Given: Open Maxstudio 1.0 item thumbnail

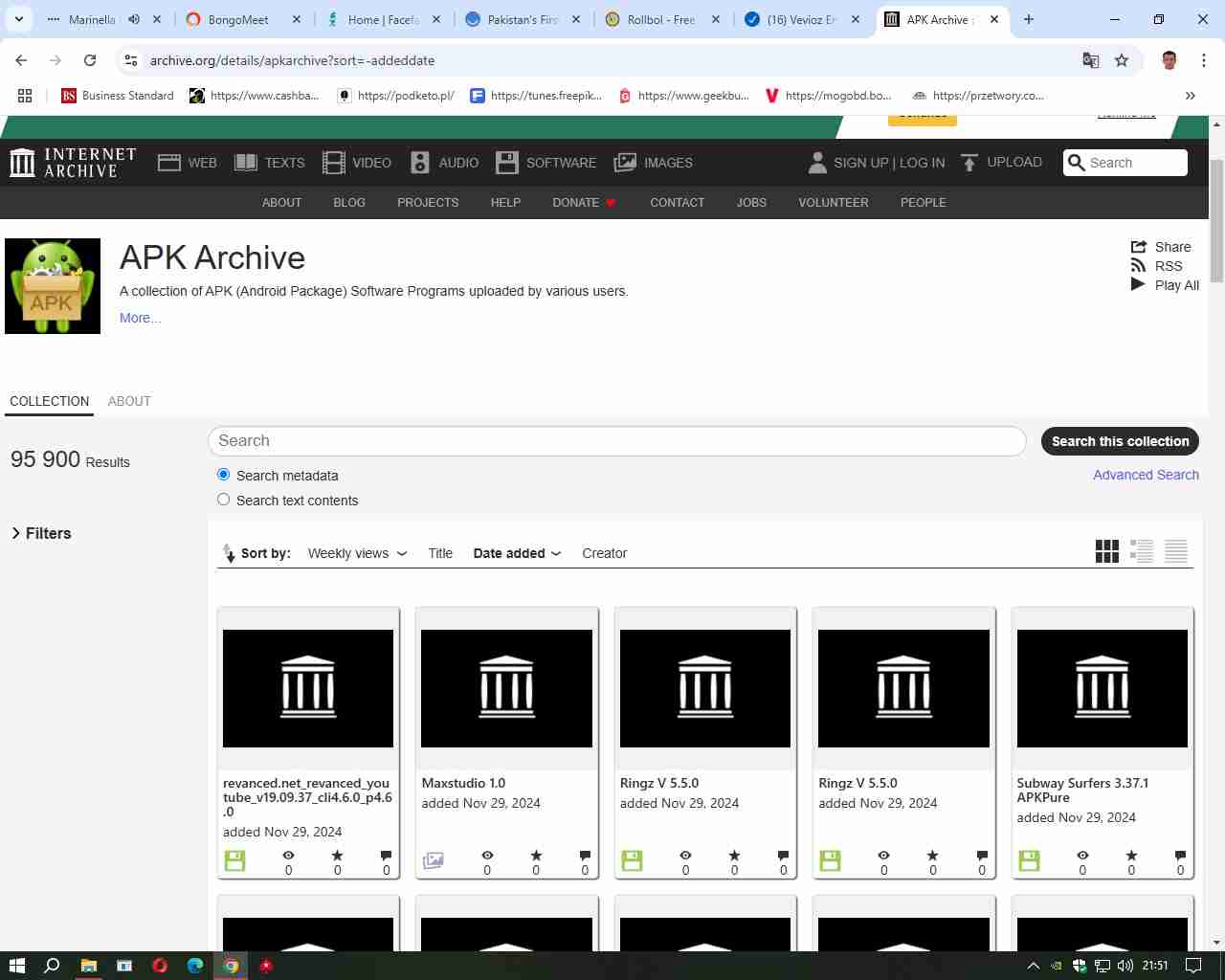Looking at the screenshot, I should pos(507,688).
